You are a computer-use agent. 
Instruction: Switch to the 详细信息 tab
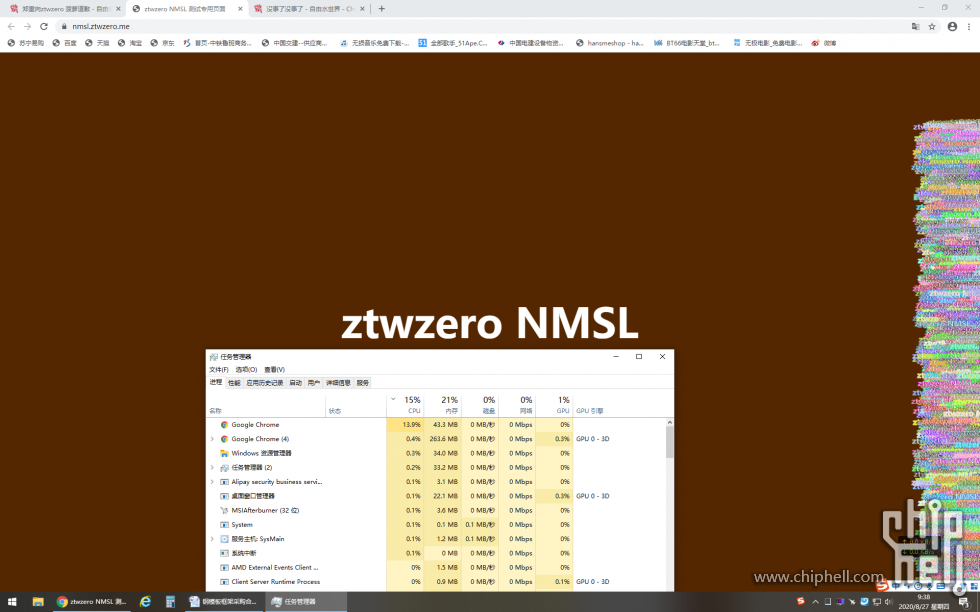click(338, 383)
